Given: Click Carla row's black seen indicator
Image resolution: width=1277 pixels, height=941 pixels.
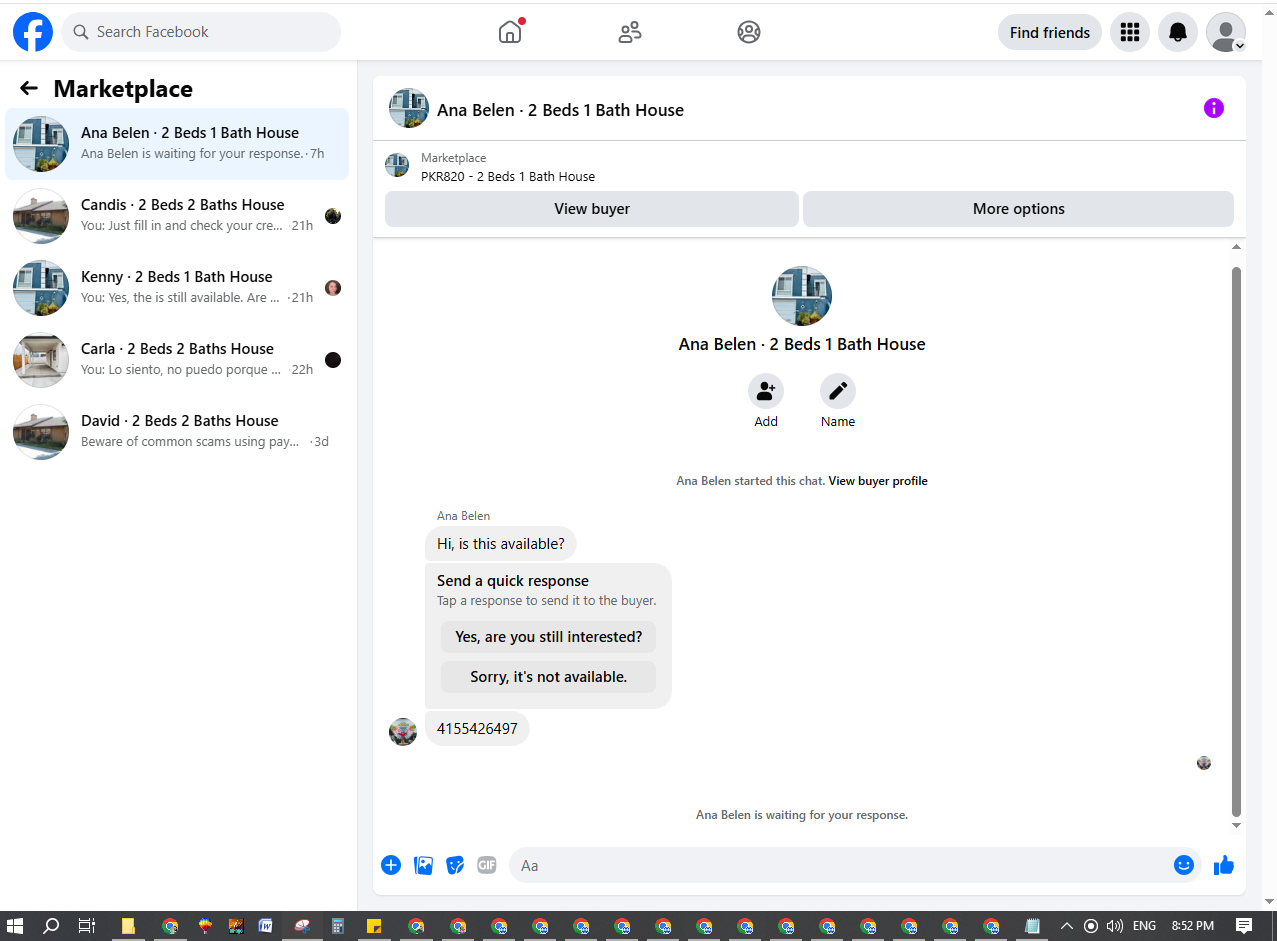Looking at the screenshot, I should click(333, 360).
